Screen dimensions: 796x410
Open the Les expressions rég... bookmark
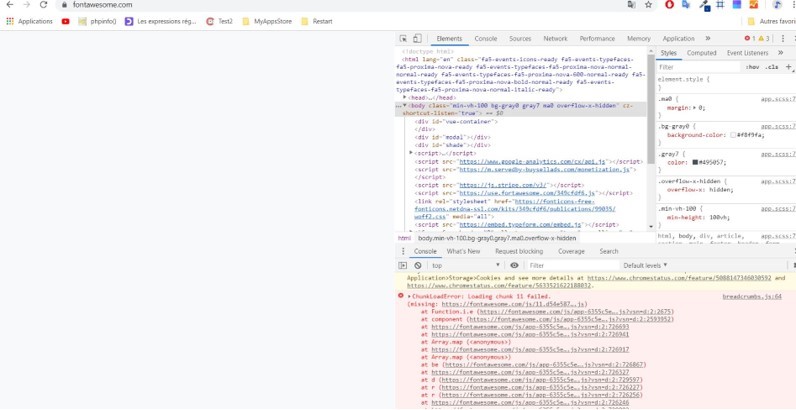click(x=160, y=21)
